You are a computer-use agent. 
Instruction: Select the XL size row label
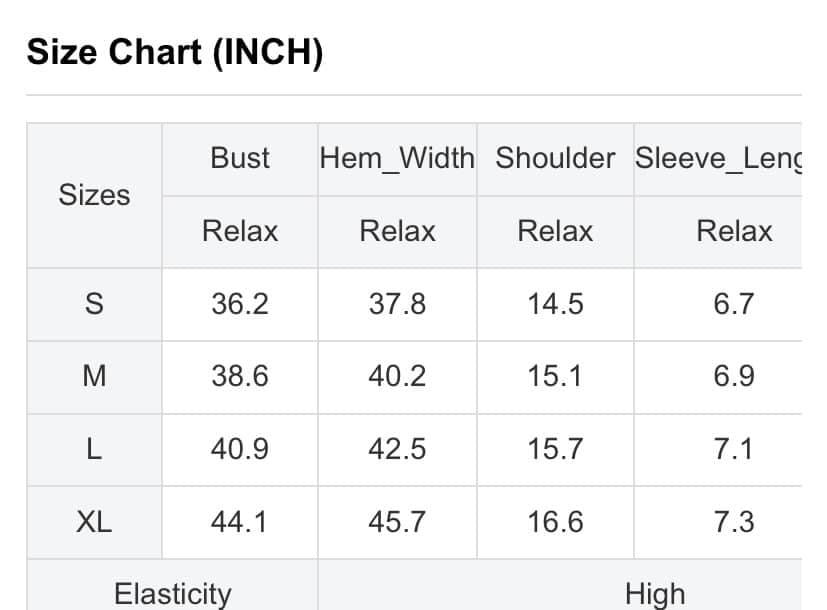click(x=94, y=522)
